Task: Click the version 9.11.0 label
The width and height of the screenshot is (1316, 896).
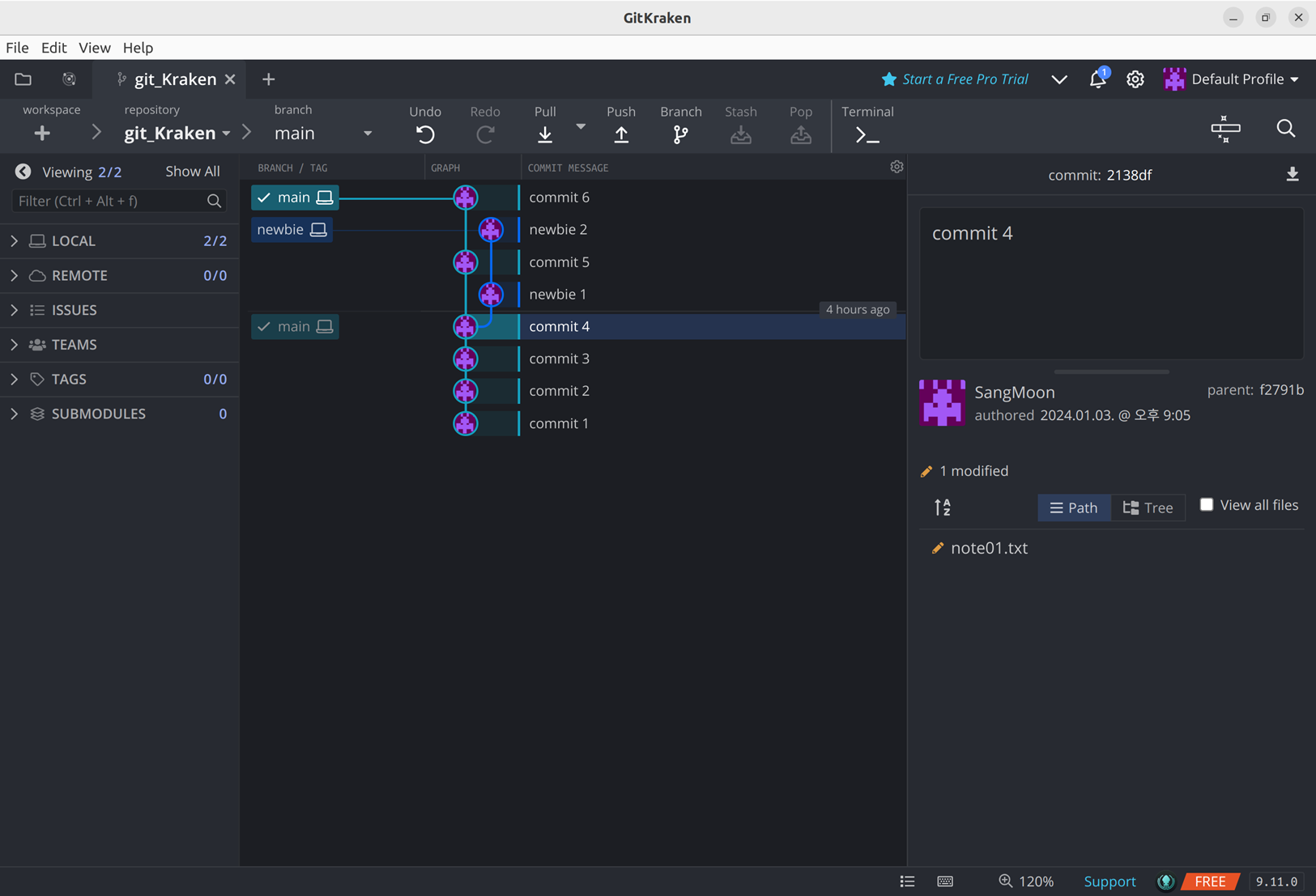Action: click(x=1277, y=881)
